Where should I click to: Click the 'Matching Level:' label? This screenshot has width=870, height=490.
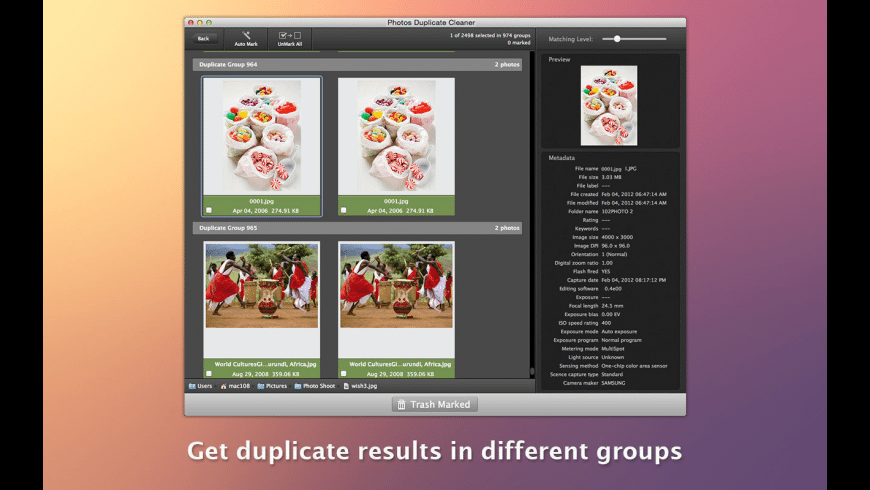[570, 39]
